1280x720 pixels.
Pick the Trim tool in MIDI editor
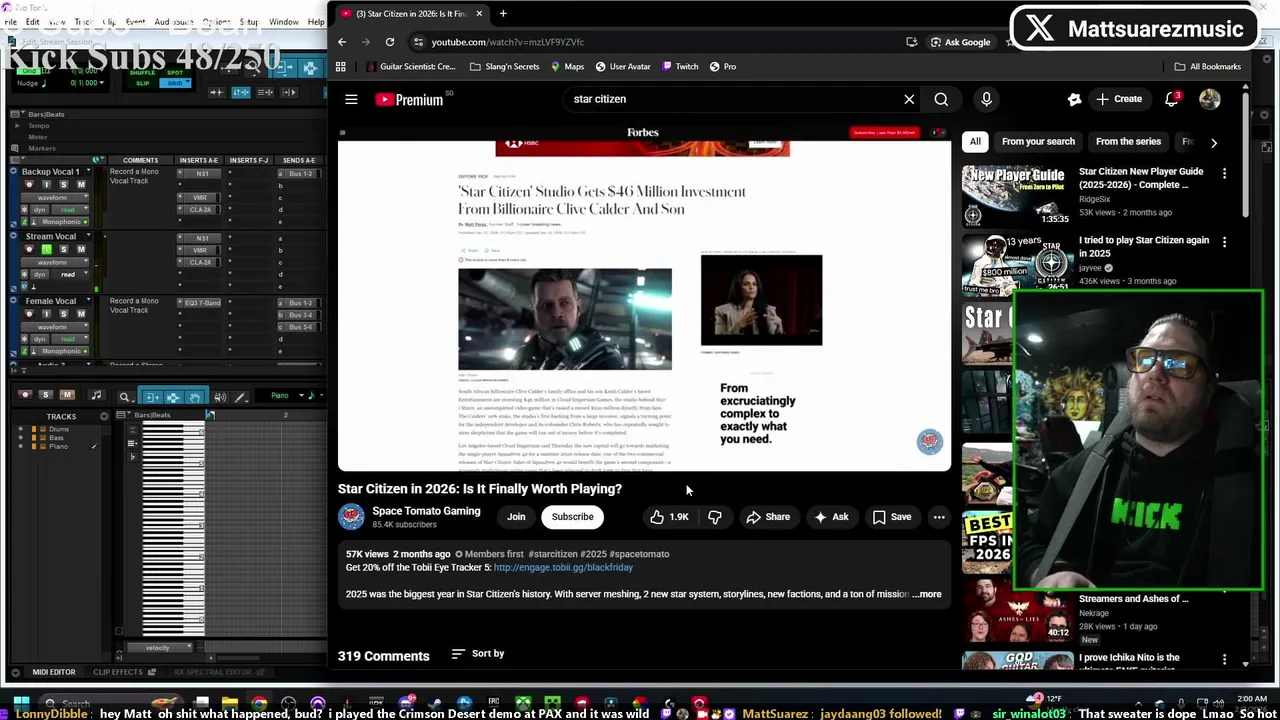[x=151, y=397]
